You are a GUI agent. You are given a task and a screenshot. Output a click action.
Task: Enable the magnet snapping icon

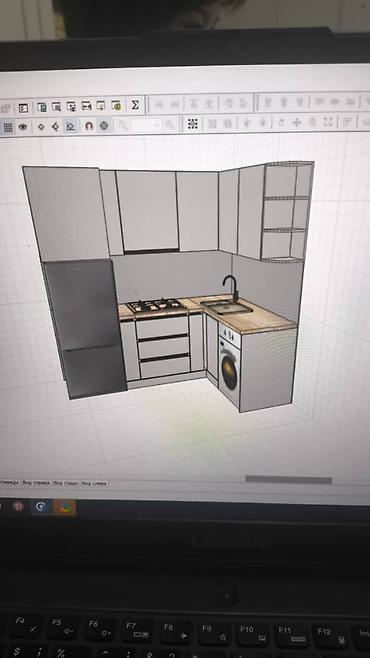[89, 125]
